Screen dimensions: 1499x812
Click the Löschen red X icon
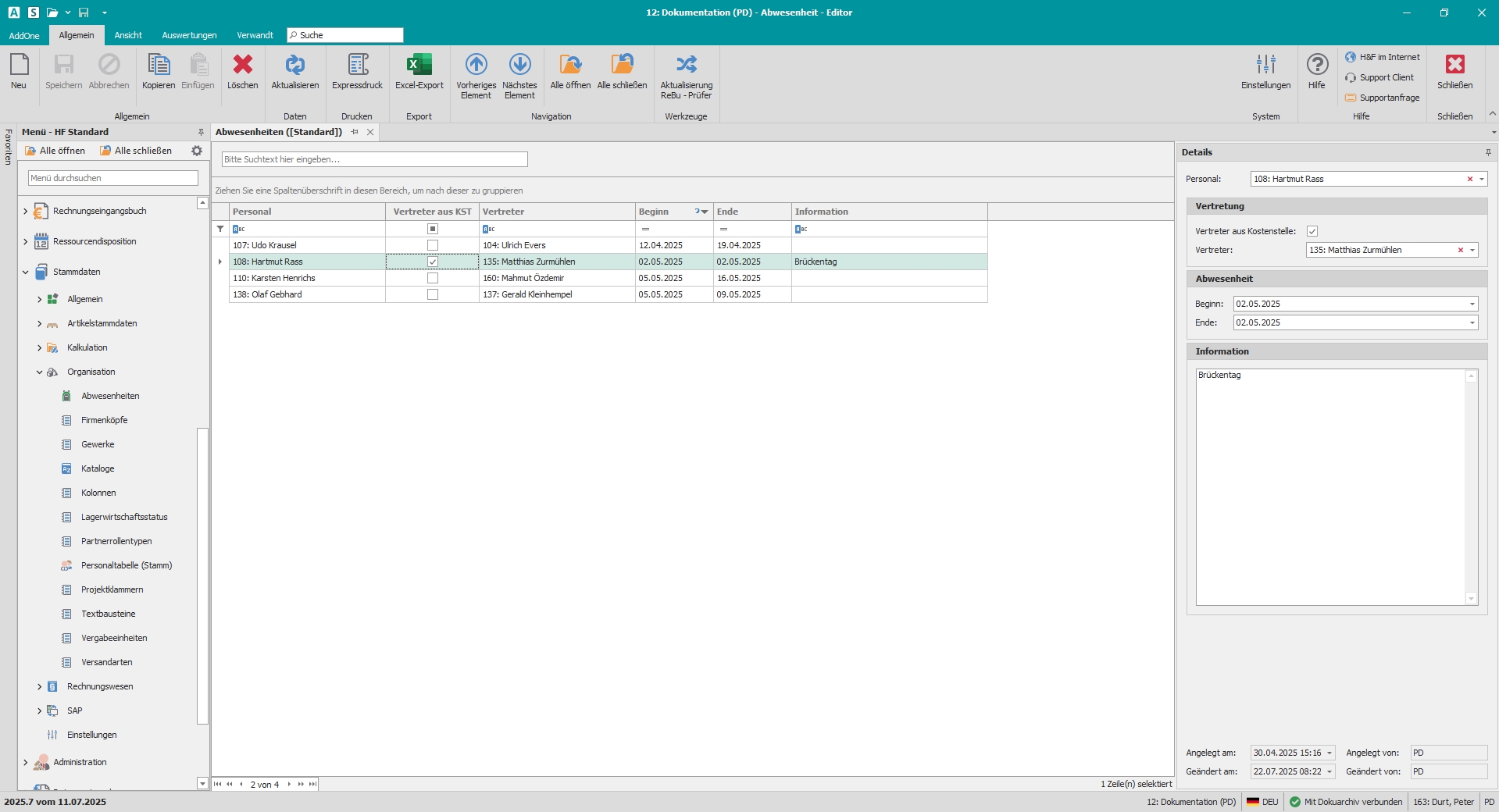click(x=242, y=66)
